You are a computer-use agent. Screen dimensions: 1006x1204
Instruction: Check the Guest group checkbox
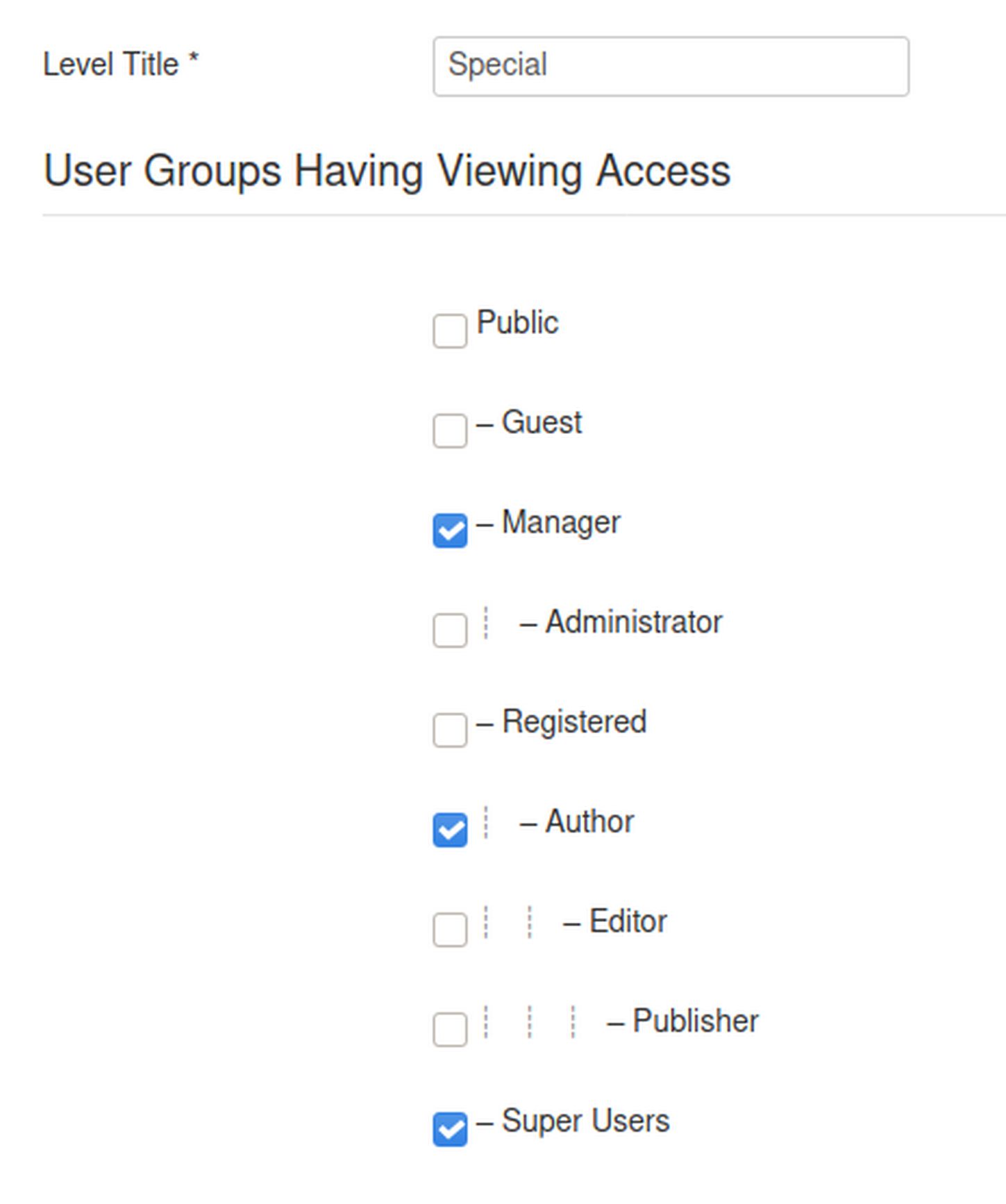coord(449,430)
